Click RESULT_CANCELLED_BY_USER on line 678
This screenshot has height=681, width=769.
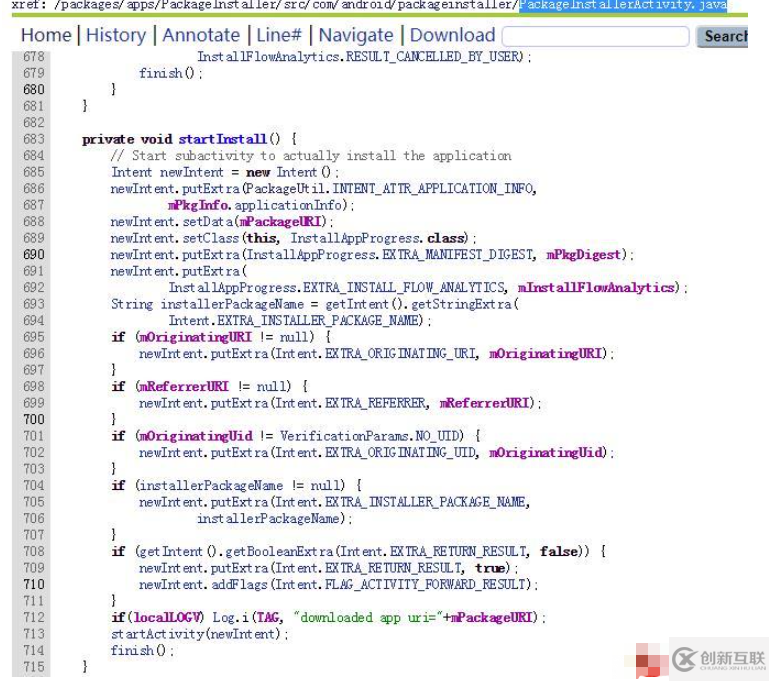pos(432,57)
